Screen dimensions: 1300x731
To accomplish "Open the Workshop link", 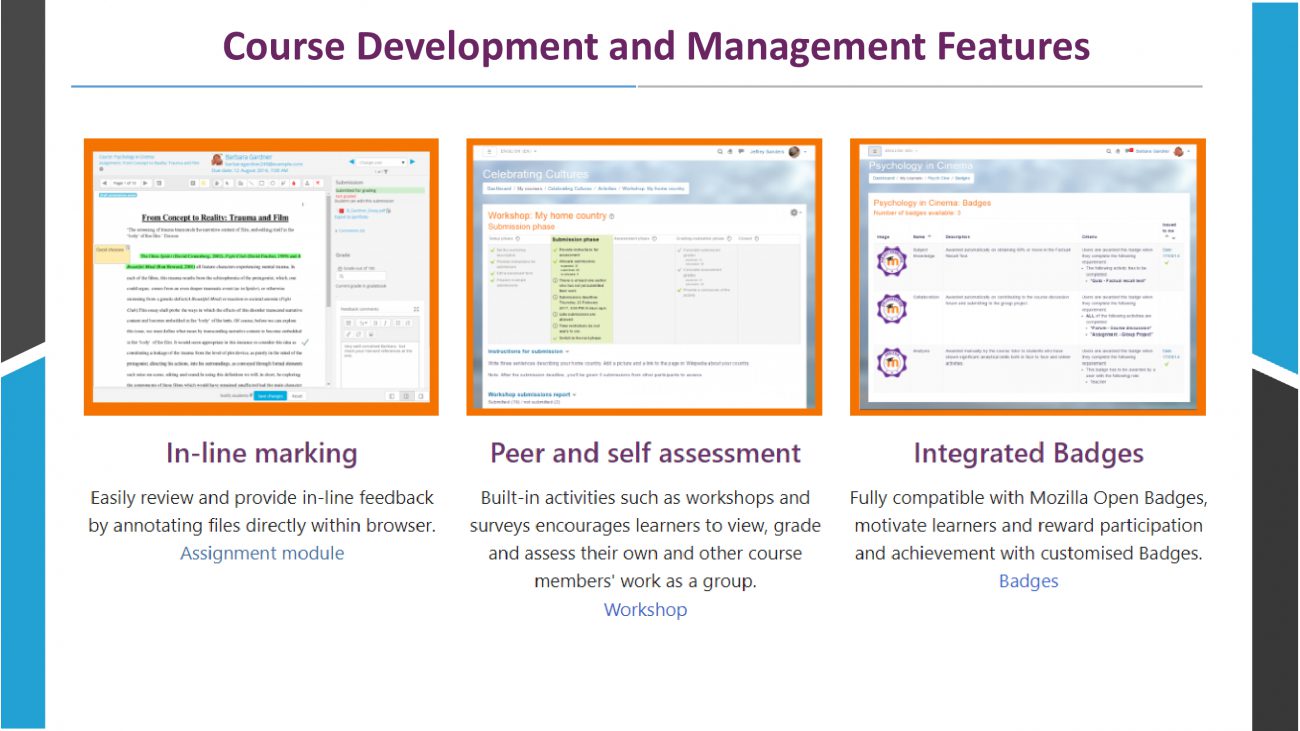I will [645, 609].
